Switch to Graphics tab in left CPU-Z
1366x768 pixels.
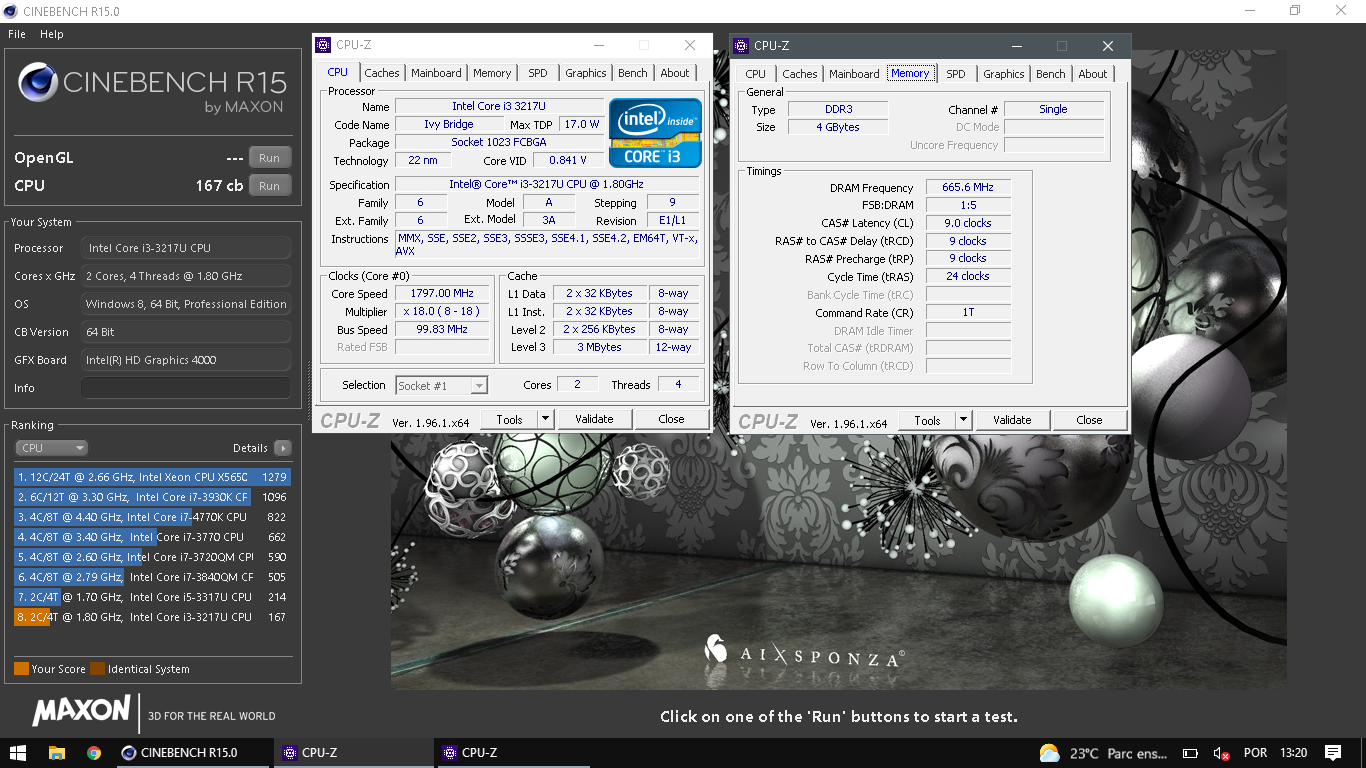point(586,73)
